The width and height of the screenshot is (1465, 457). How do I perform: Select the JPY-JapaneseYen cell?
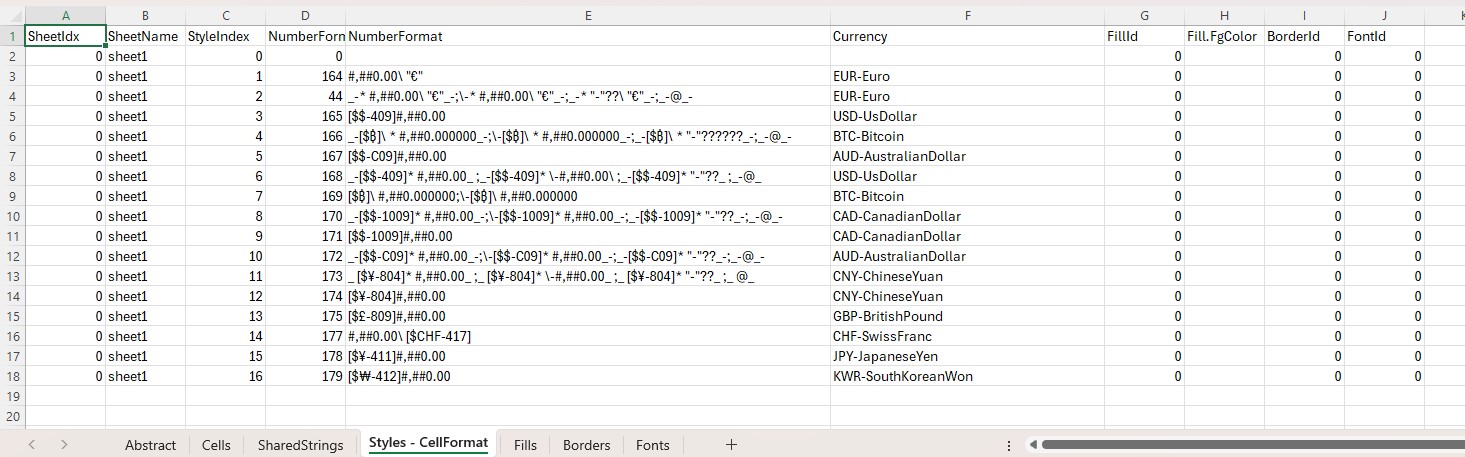coord(967,356)
